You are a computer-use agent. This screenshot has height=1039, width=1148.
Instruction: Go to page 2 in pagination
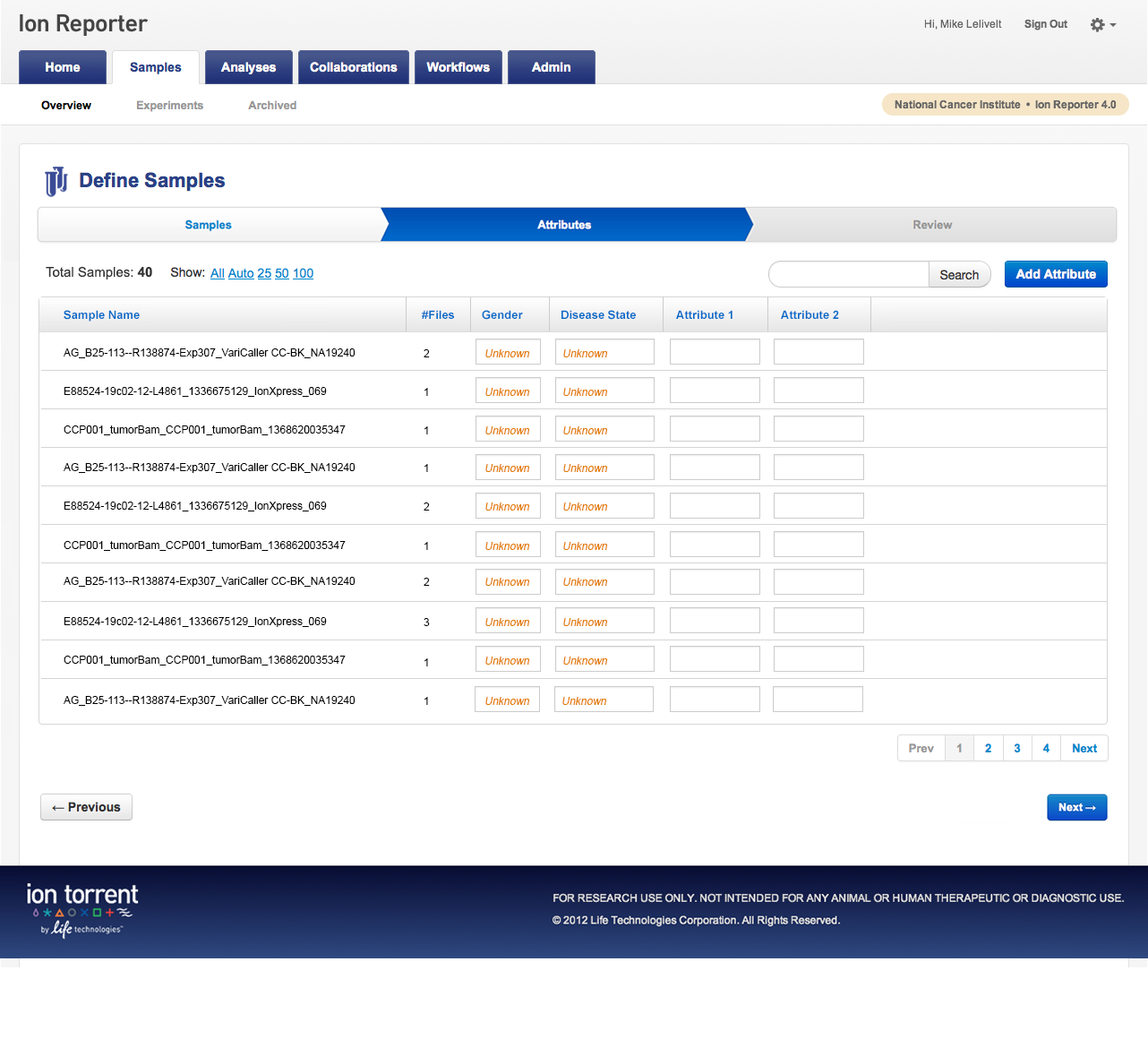point(989,748)
